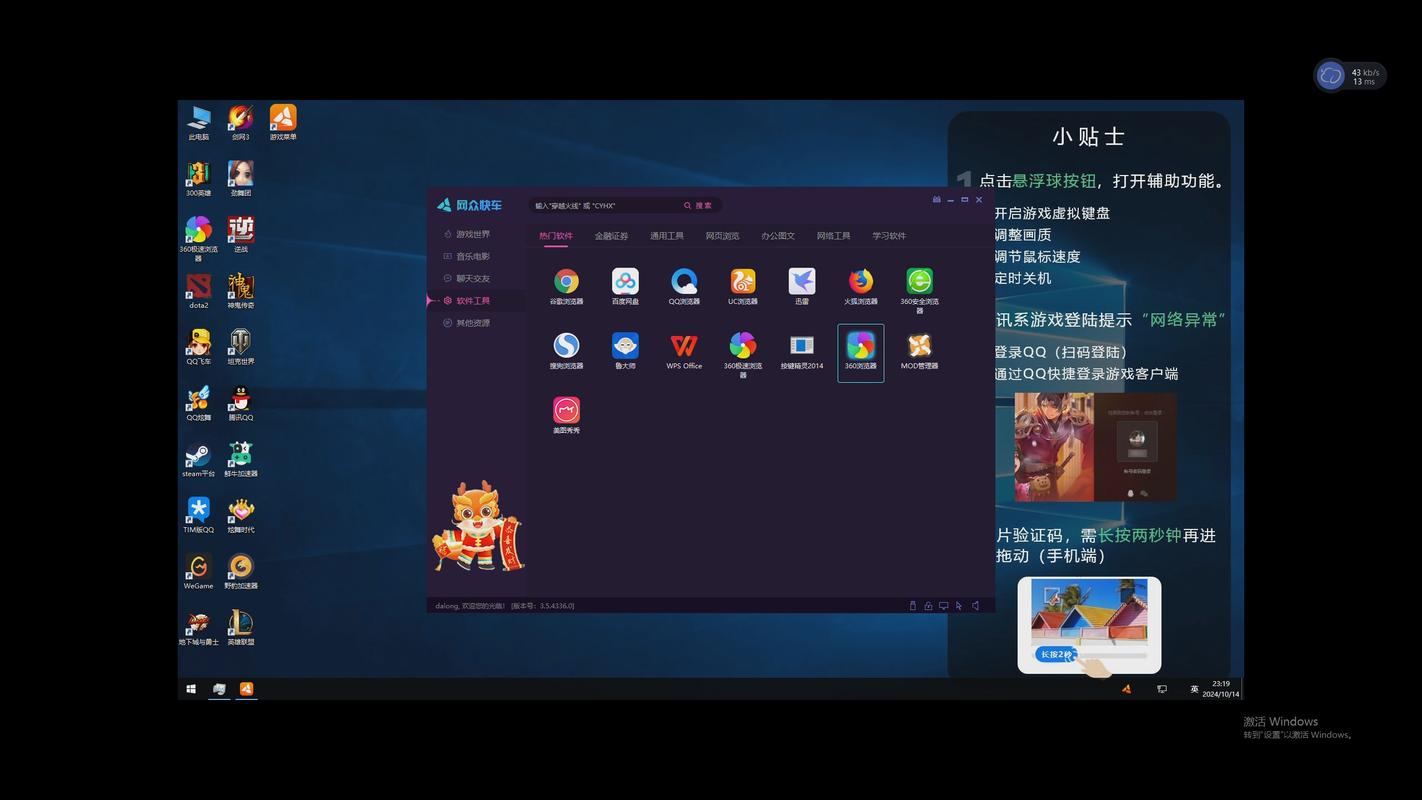This screenshot has width=1422, height=800.
Task: Click the speaker icon in the status bar
Action: pos(975,605)
